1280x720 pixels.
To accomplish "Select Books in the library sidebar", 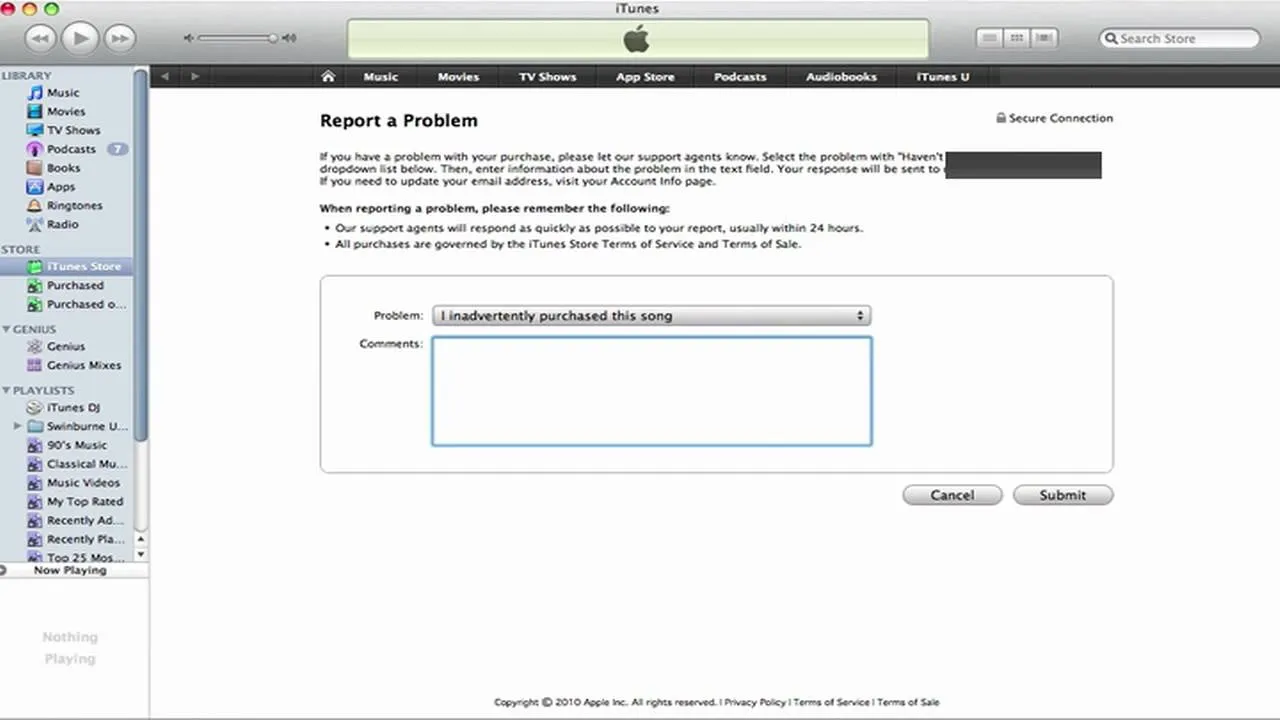I will coord(66,168).
